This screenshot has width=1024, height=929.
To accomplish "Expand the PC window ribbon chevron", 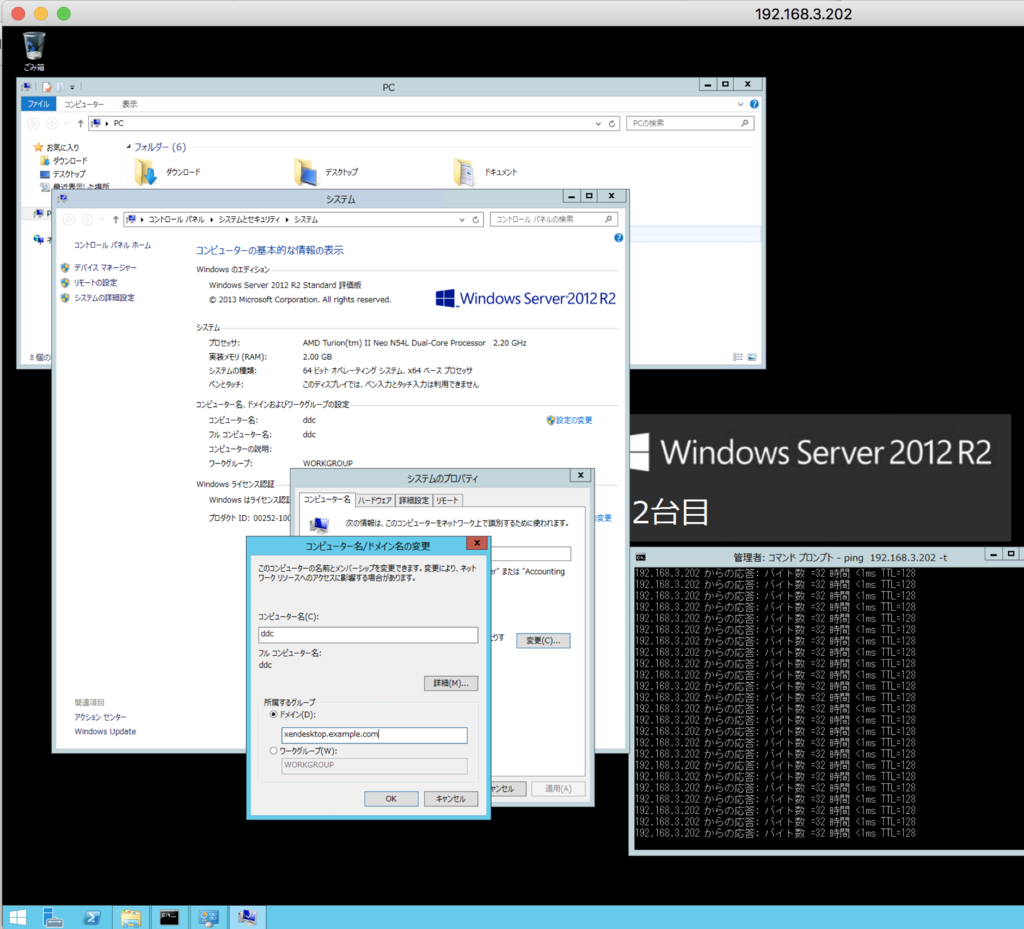I will (740, 104).
